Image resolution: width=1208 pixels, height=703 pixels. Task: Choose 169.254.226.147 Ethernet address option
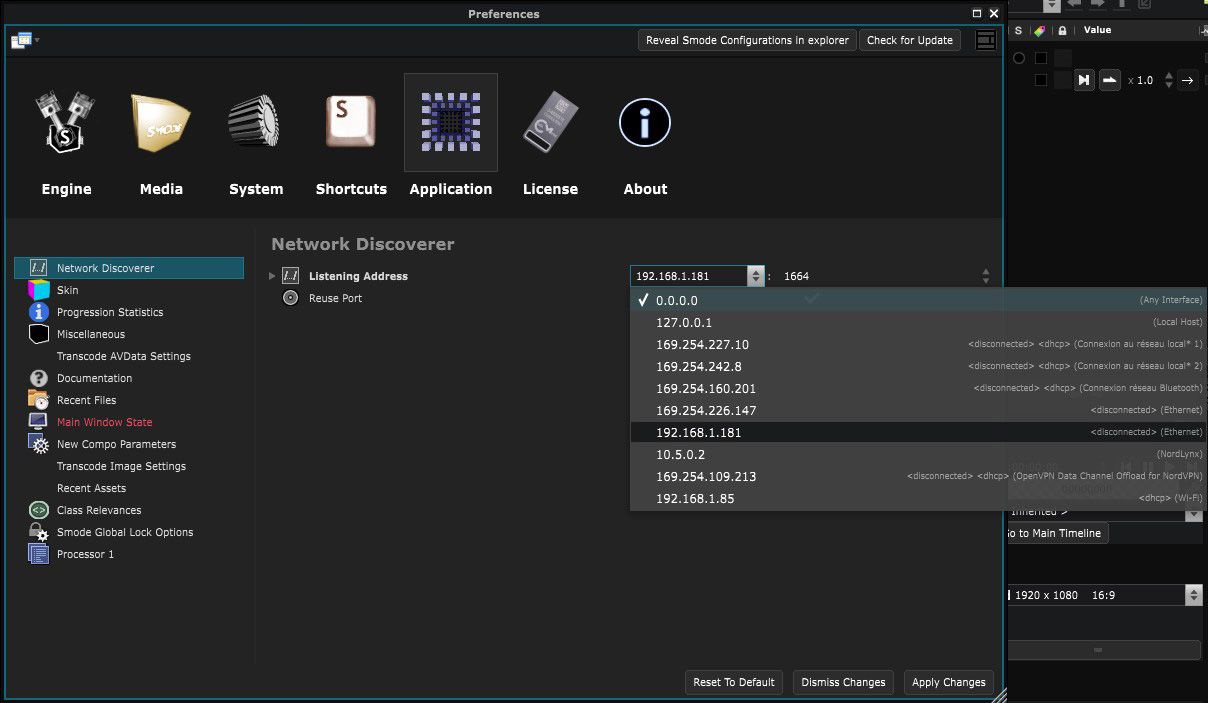(x=919, y=410)
